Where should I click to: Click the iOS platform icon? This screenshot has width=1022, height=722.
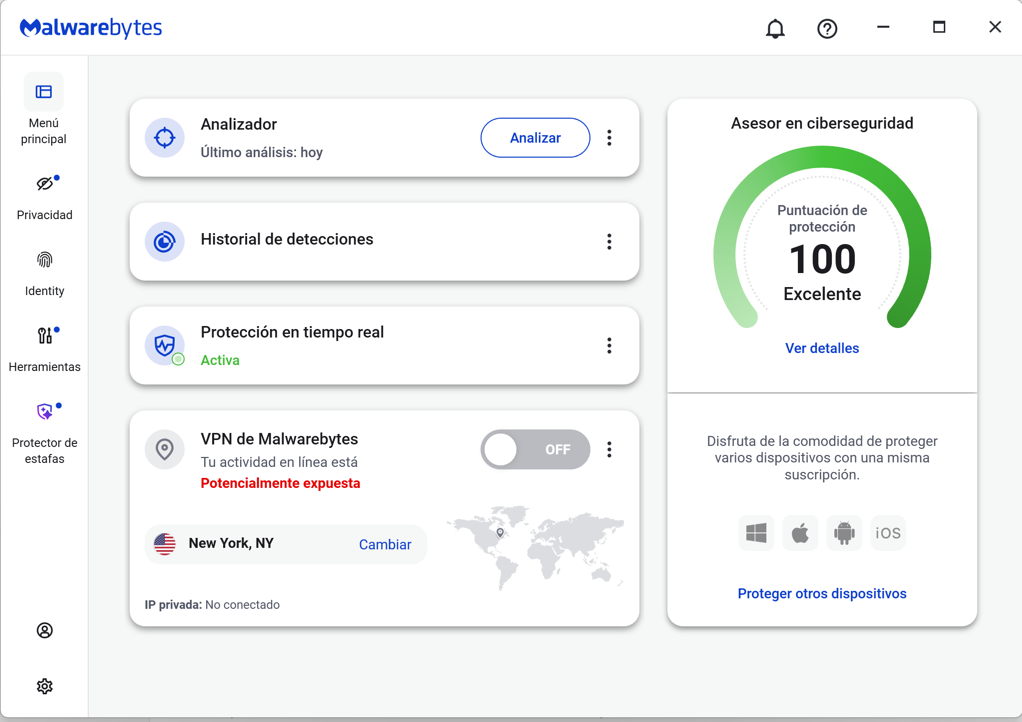pos(888,533)
